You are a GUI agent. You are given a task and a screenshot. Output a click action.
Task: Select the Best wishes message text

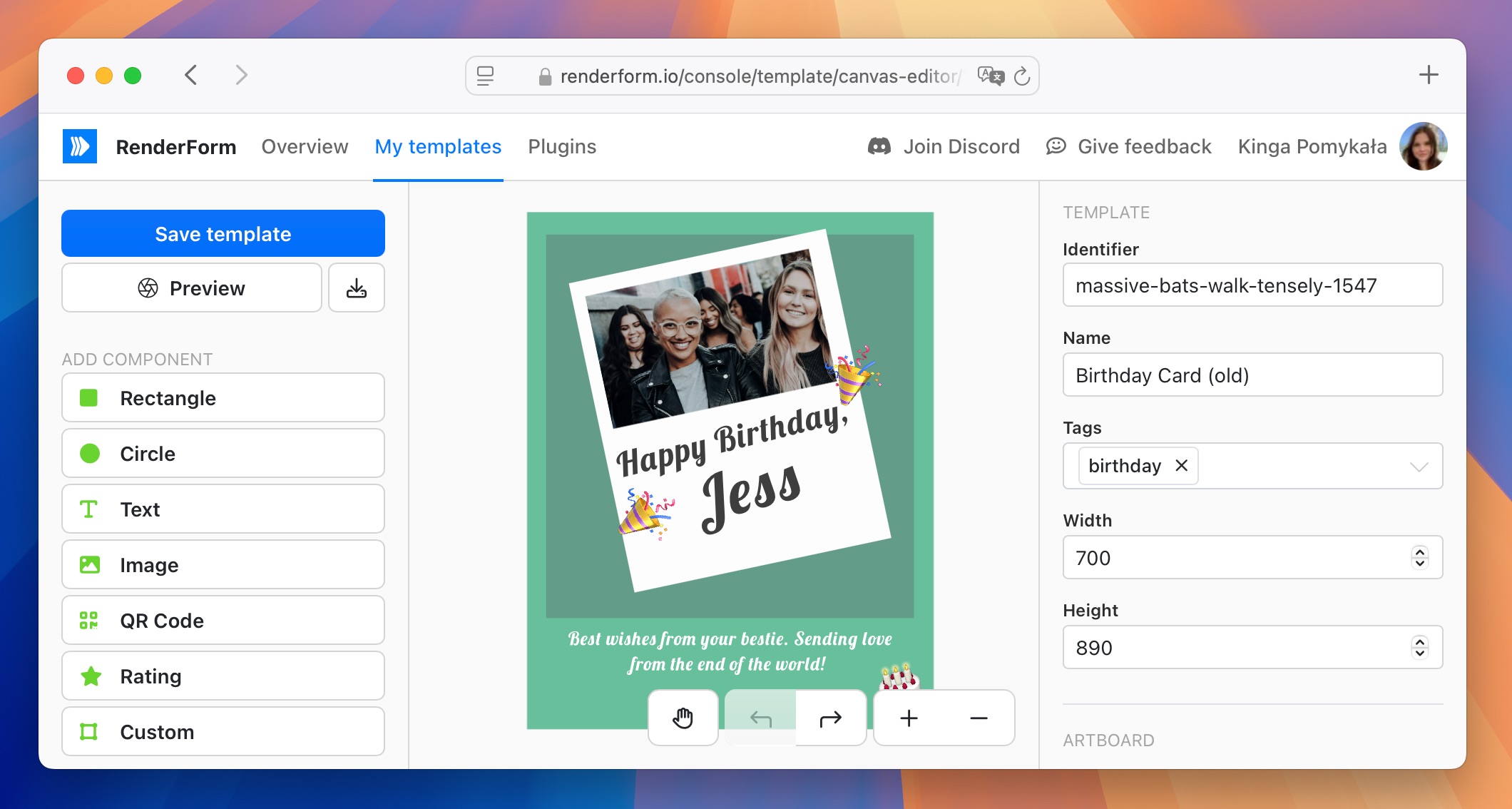[x=729, y=651]
